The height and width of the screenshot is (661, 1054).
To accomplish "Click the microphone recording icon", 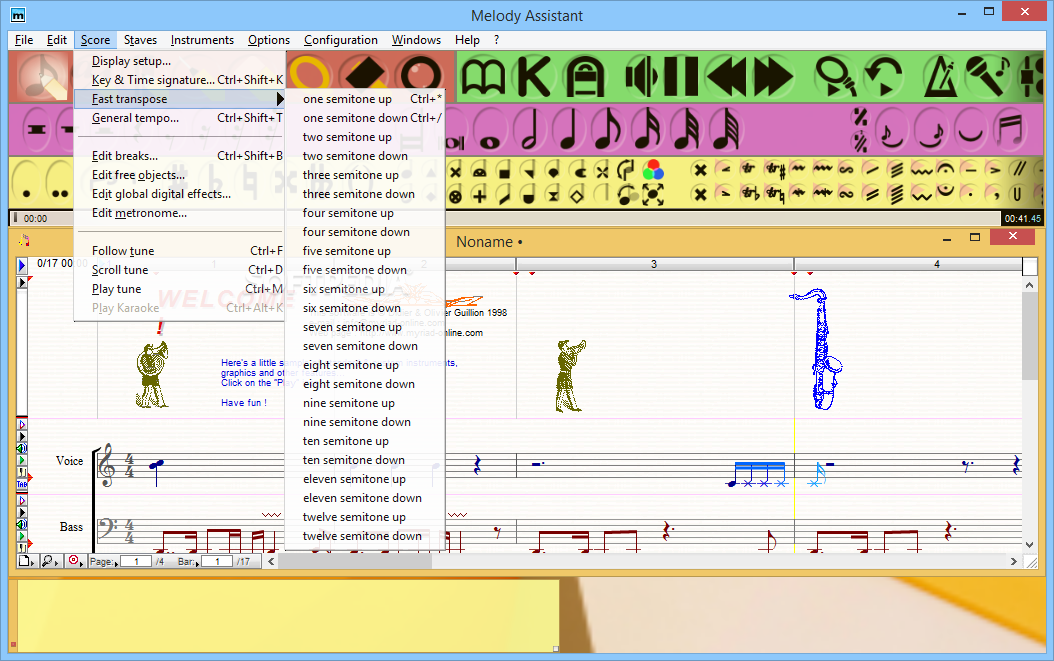I will [988, 75].
